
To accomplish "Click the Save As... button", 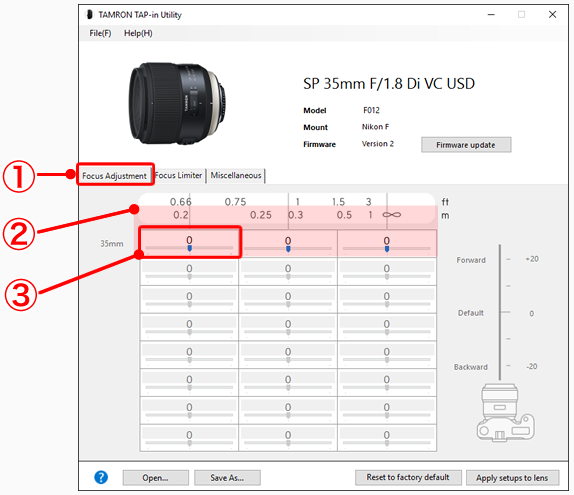I will pyautogui.click(x=227, y=478).
